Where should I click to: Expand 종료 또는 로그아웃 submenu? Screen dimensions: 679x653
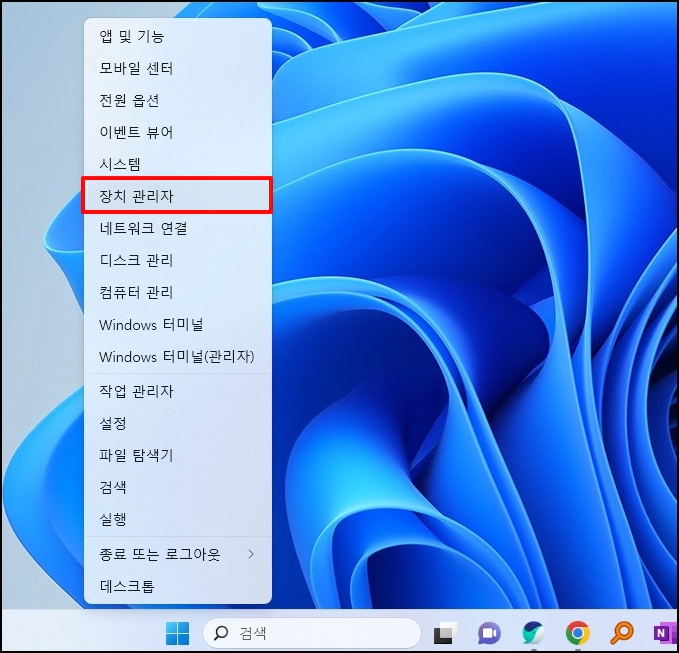pyautogui.click(x=178, y=554)
